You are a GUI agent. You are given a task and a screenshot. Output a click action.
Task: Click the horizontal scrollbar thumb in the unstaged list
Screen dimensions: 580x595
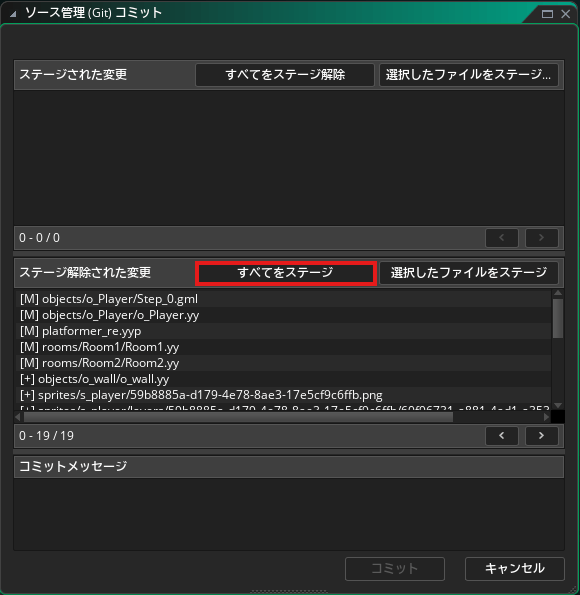pyautogui.click(x=238, y=417)
